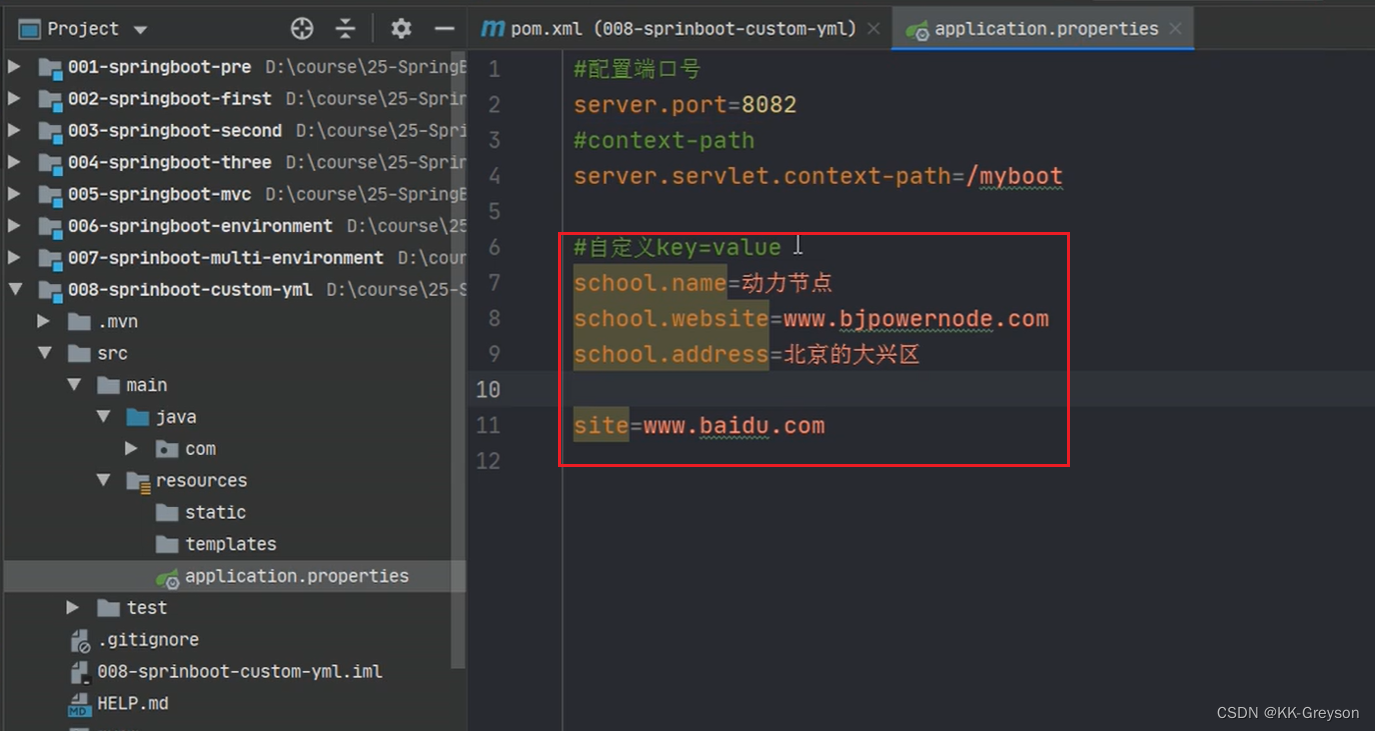The height and width of the screenshot is (731, 1375).
Task: Click the resources folder icon
Action: [138, 481]
